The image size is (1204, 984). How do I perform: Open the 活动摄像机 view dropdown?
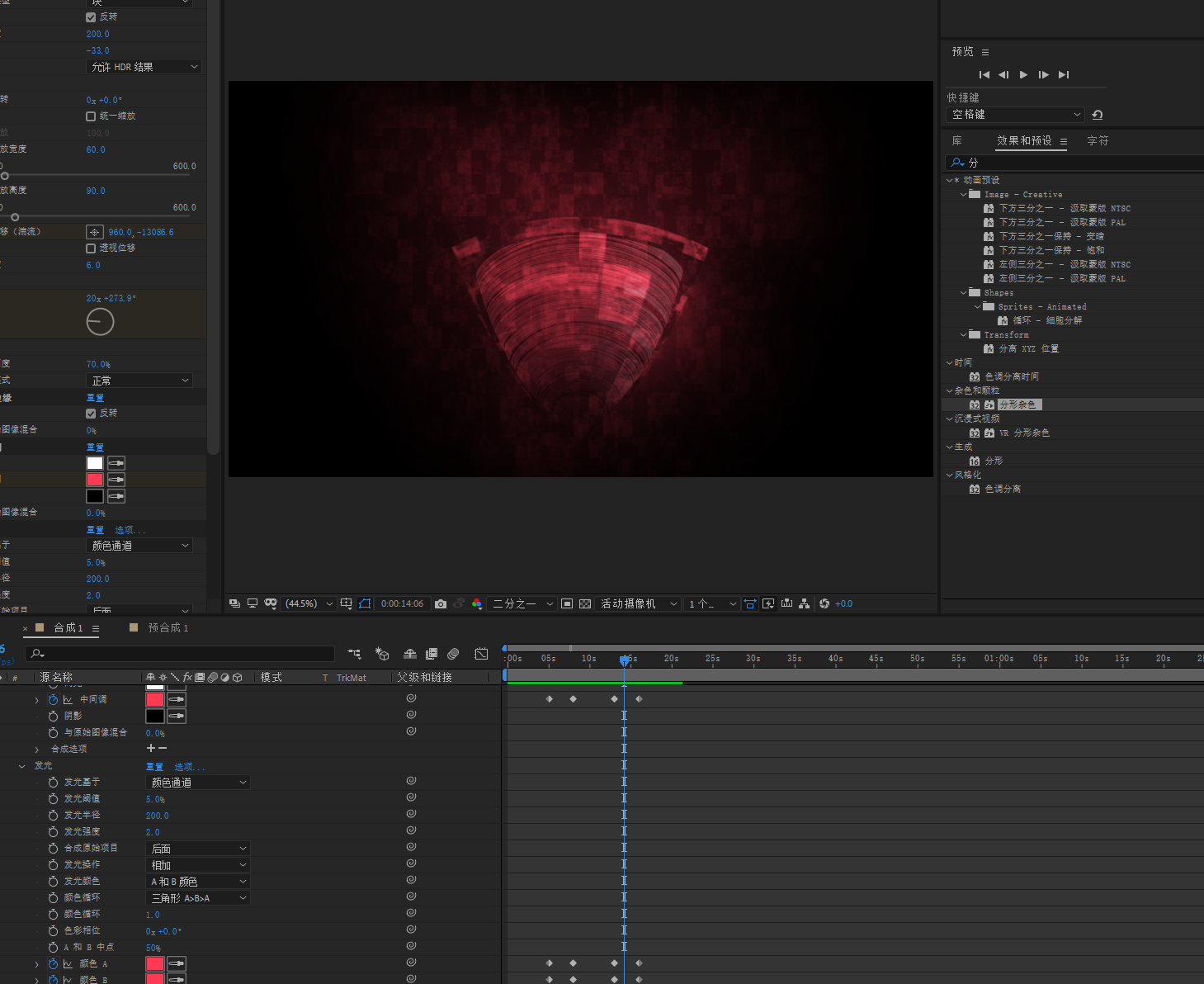coord(638,603)
